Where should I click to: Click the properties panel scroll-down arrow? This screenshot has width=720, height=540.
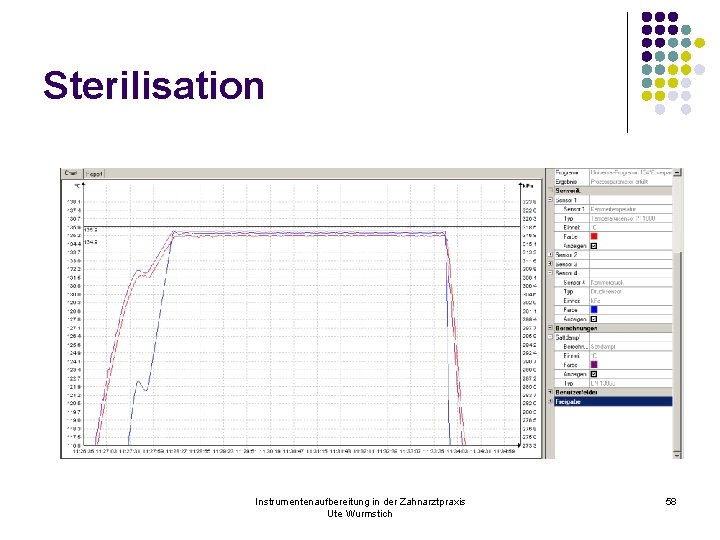point(677,454)
